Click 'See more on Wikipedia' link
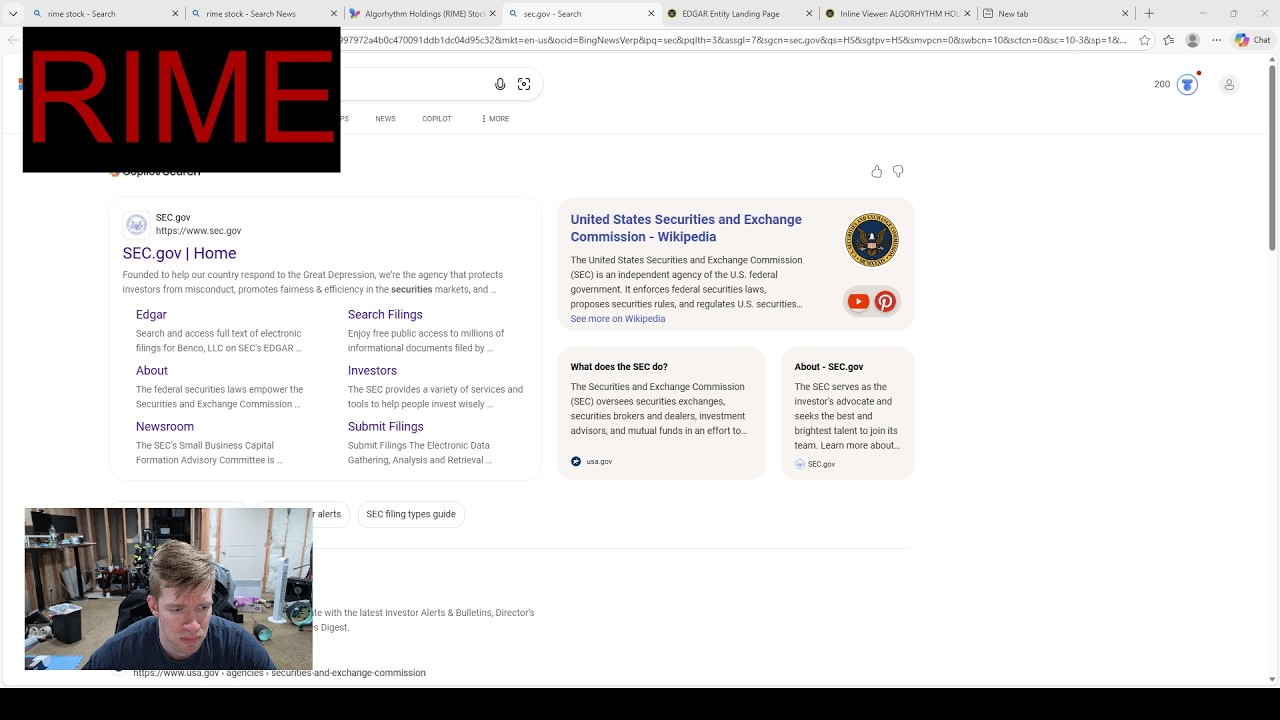Screen dimensions: 1280x720 tap(617, 319)
